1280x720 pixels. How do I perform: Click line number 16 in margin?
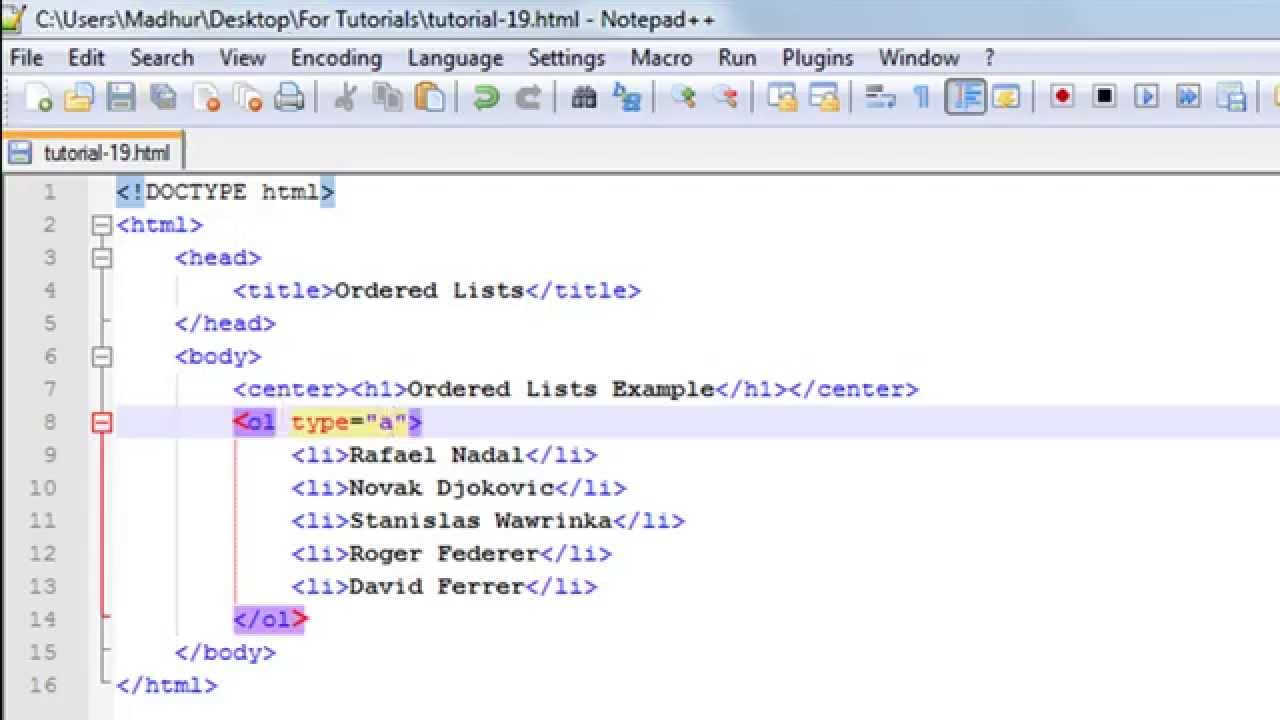click(43, 686)
